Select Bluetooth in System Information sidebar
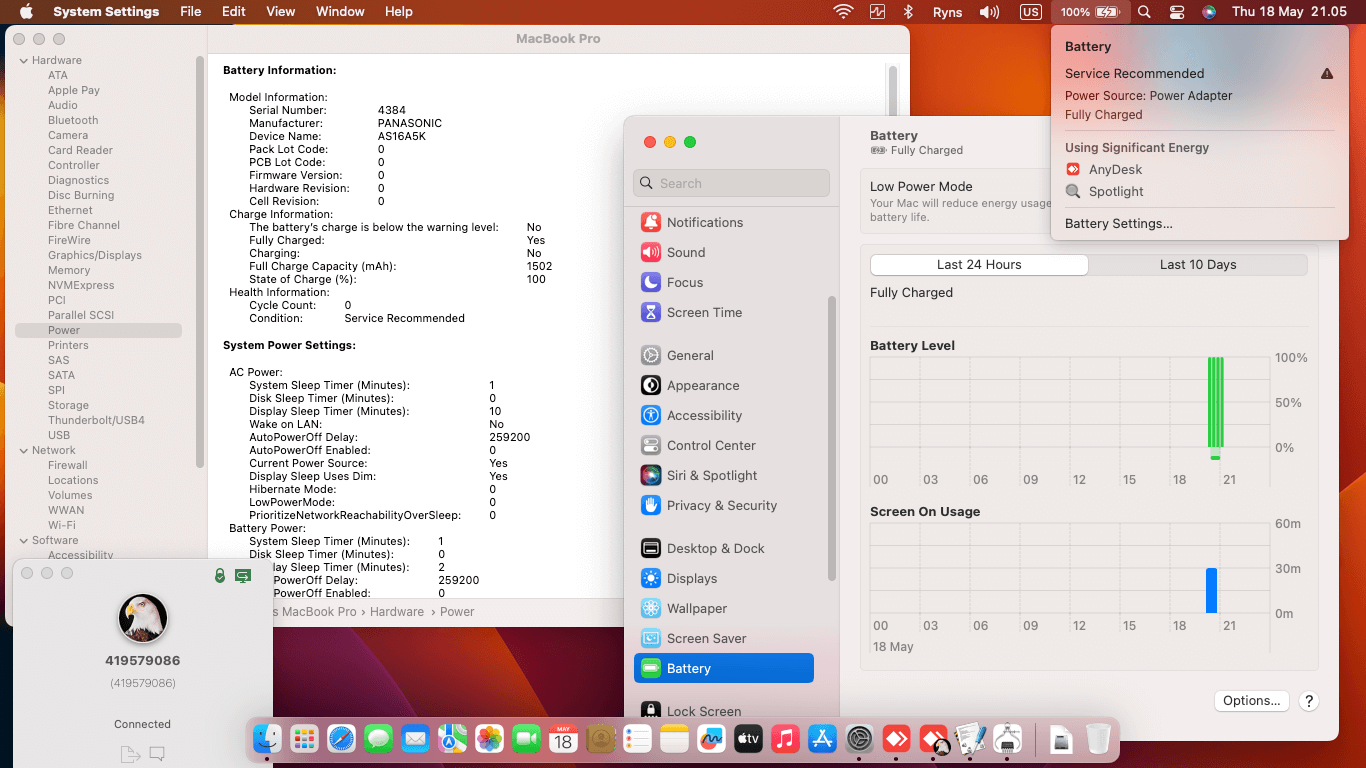This screenshot has height=768, width=1366. pyautogui.click(x=73, y=120)
